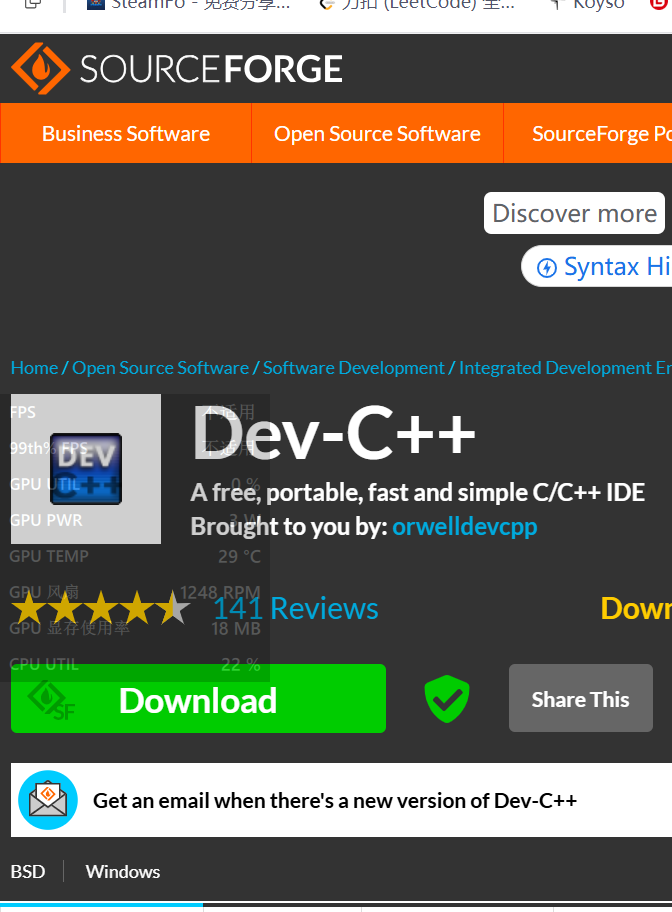Open the 141 Reviews link
This screenshot has height=912, width=672.
click(x=296, y=608)
